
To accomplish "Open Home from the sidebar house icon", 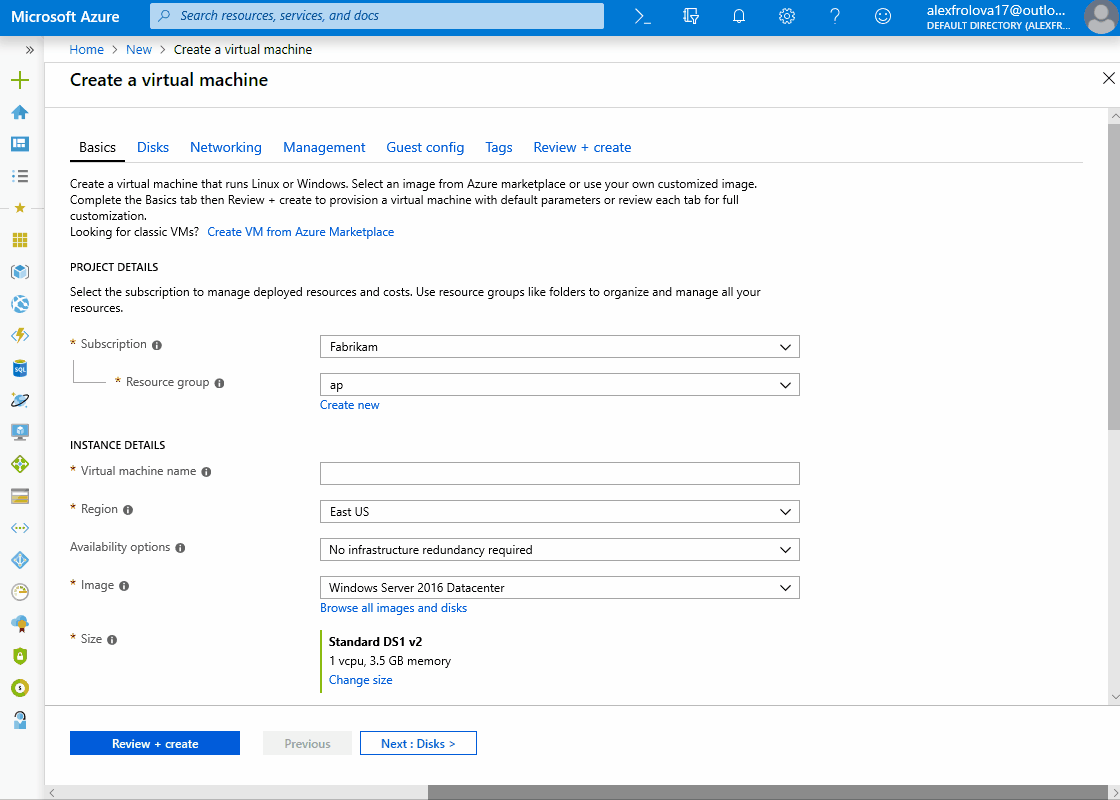I will [20, 112].
